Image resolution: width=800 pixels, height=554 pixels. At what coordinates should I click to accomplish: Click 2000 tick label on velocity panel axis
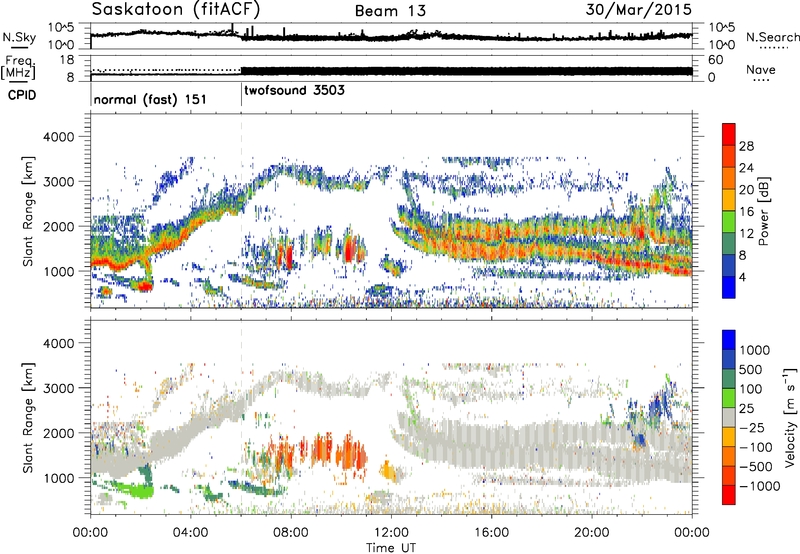(x=58, y=433)
